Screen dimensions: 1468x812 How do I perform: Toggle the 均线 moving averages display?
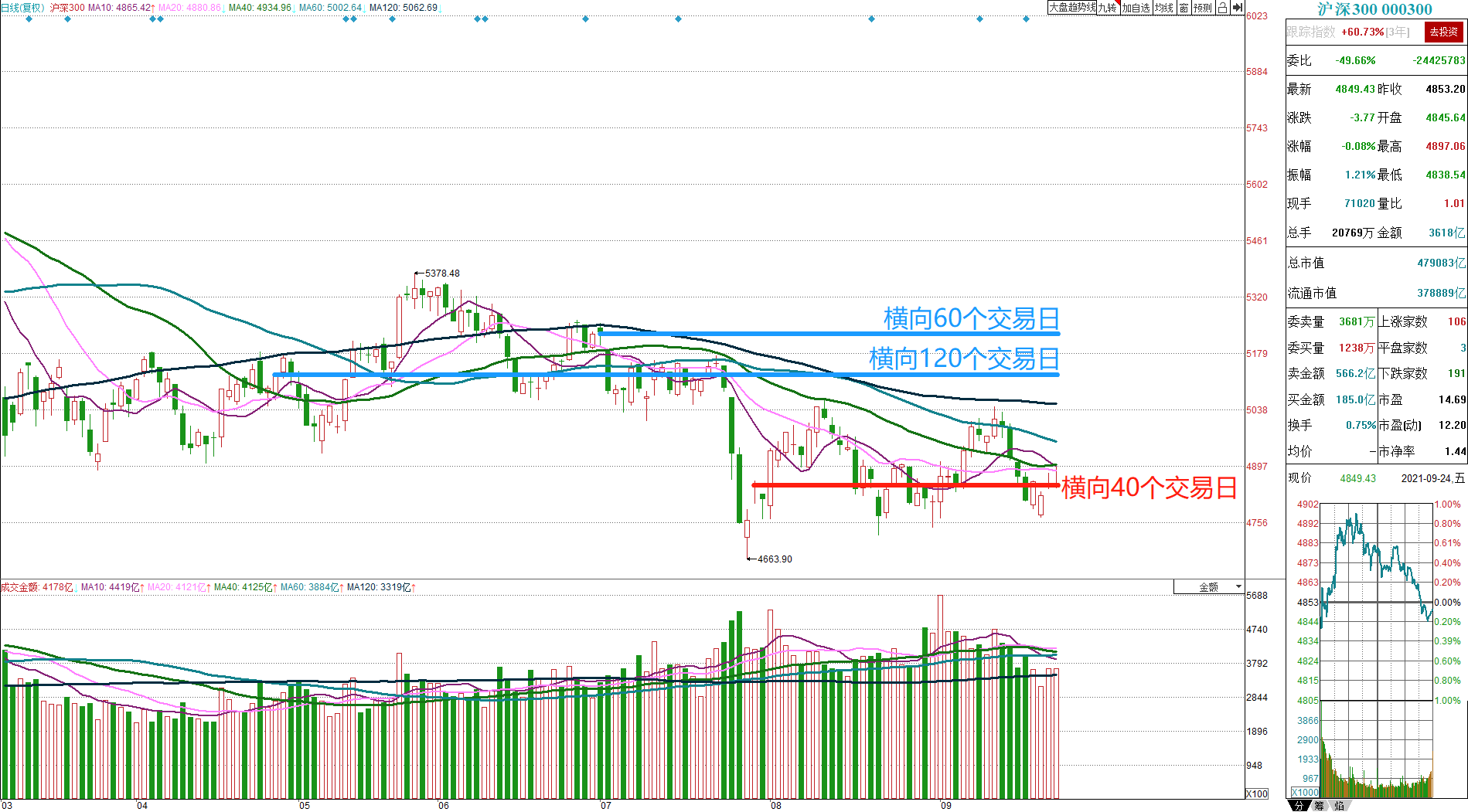(x=1164, y=8)
